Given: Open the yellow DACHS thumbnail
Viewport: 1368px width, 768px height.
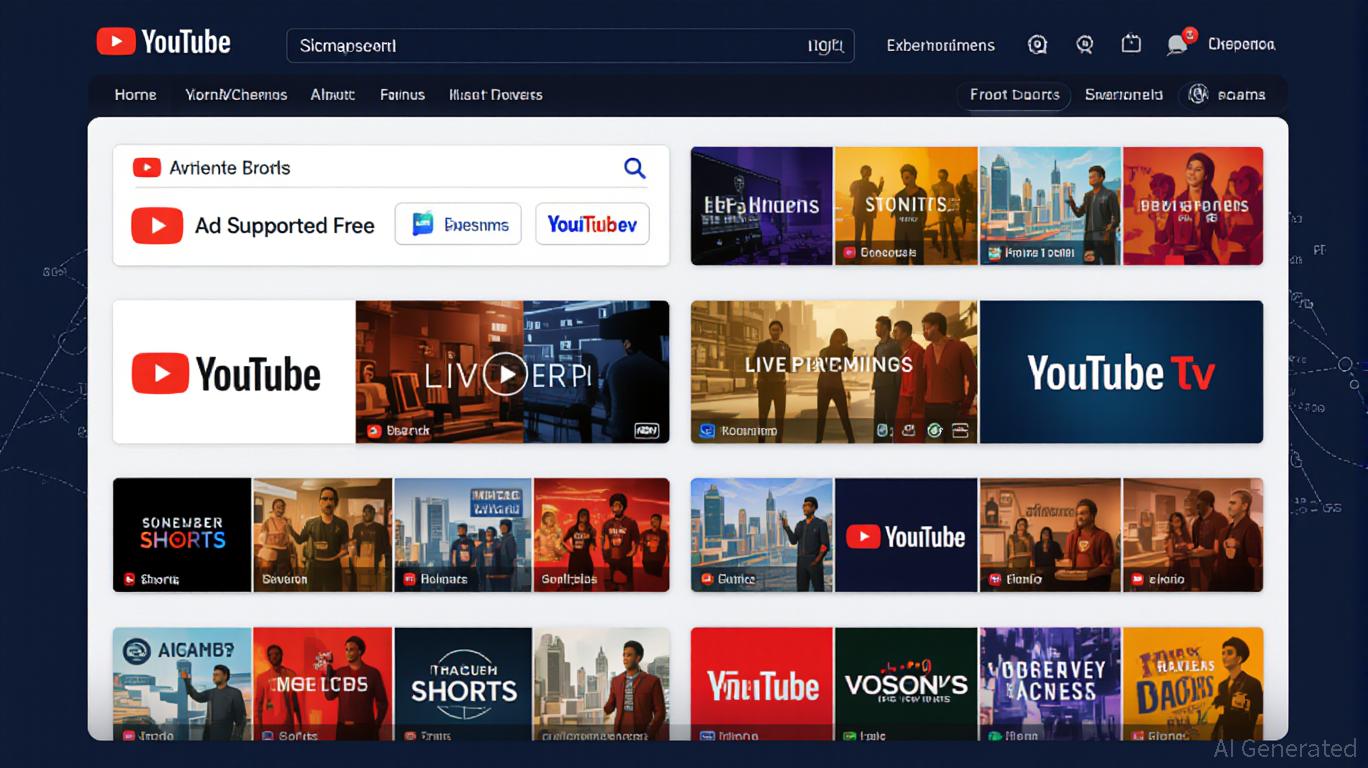Looking at the screenshot, I should pos(1193,684).
